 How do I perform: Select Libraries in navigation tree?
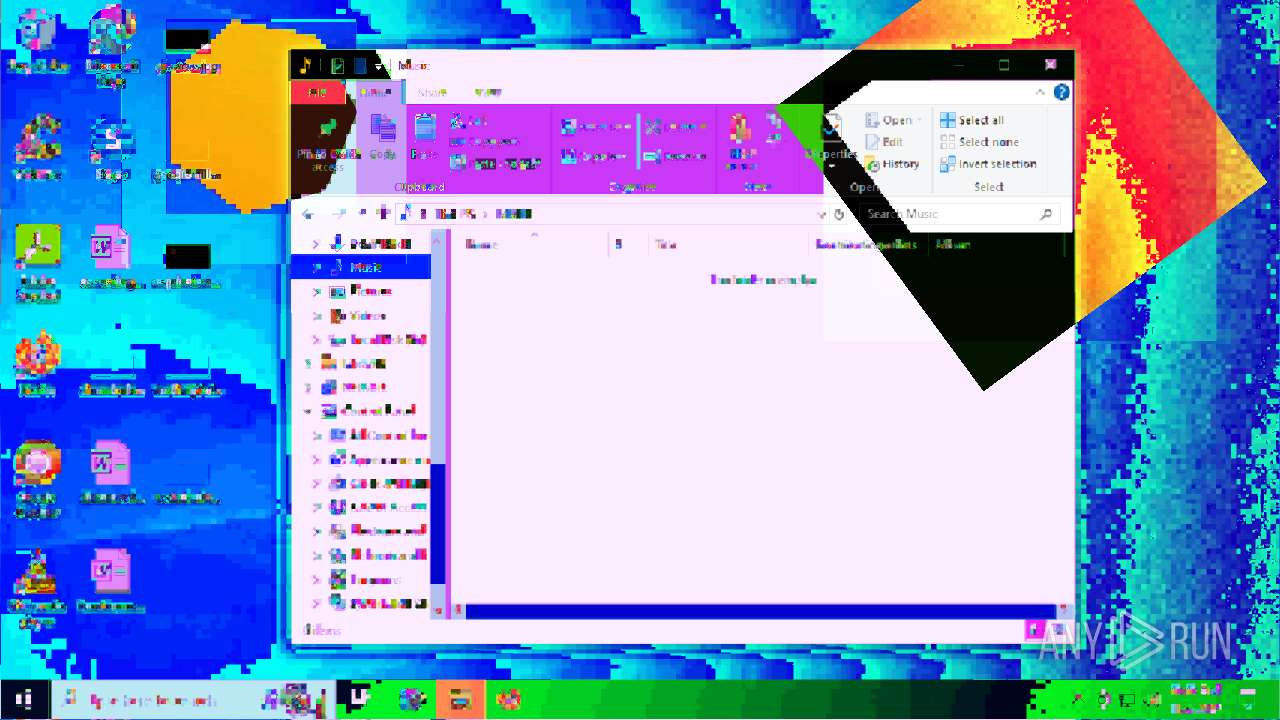pos(364,363)
